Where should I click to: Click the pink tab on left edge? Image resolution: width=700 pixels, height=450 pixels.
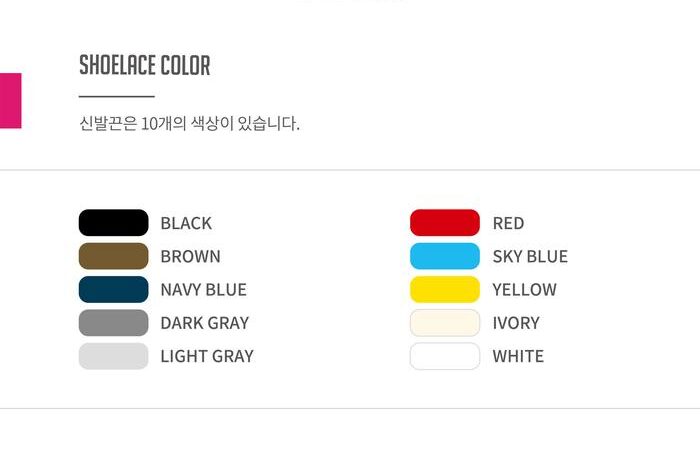(x=10, y=100)
